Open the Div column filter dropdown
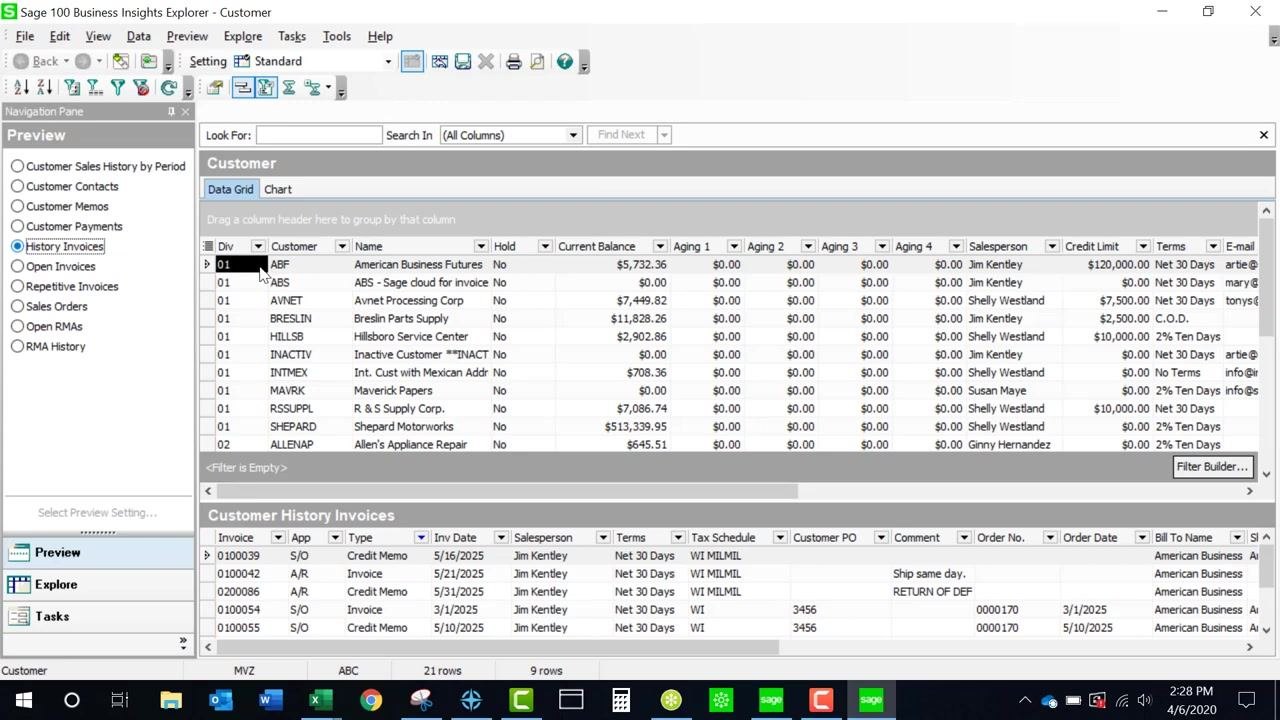The height and width of the screenshot is (720, 1280). tap(257, 246)
